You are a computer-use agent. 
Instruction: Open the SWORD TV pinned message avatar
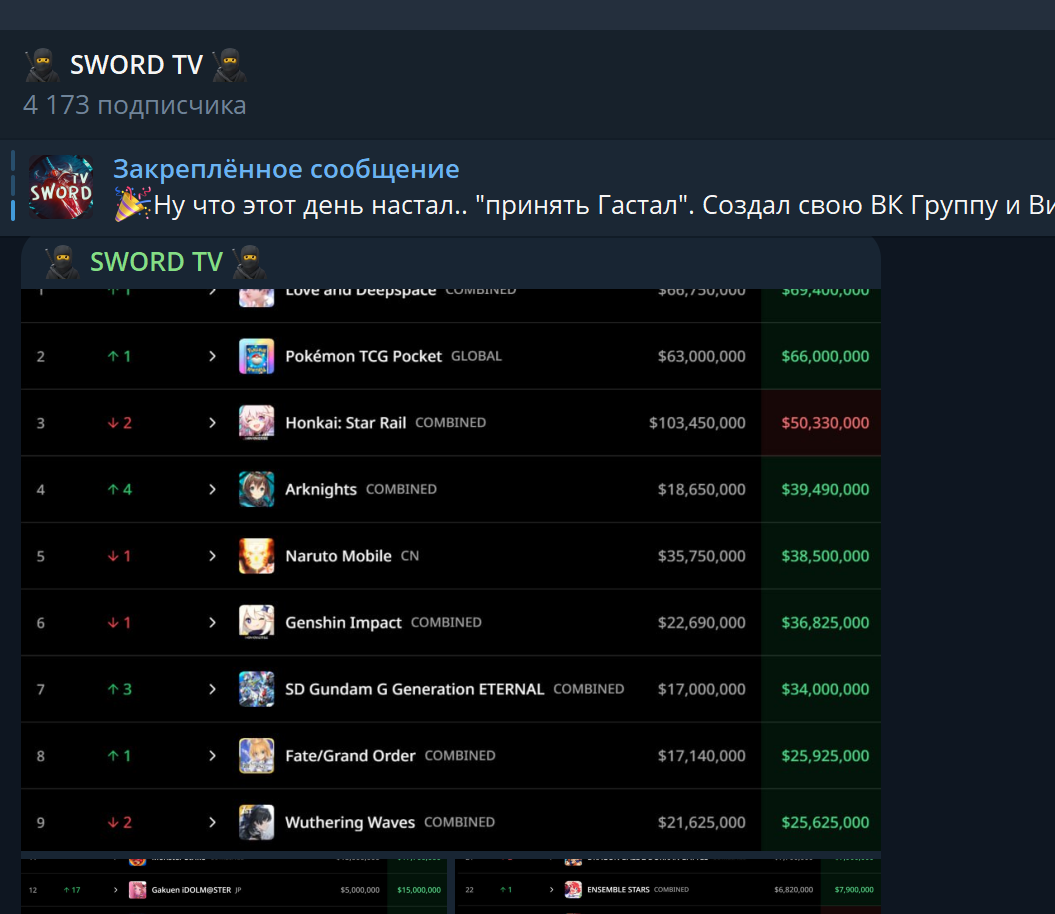61,187
